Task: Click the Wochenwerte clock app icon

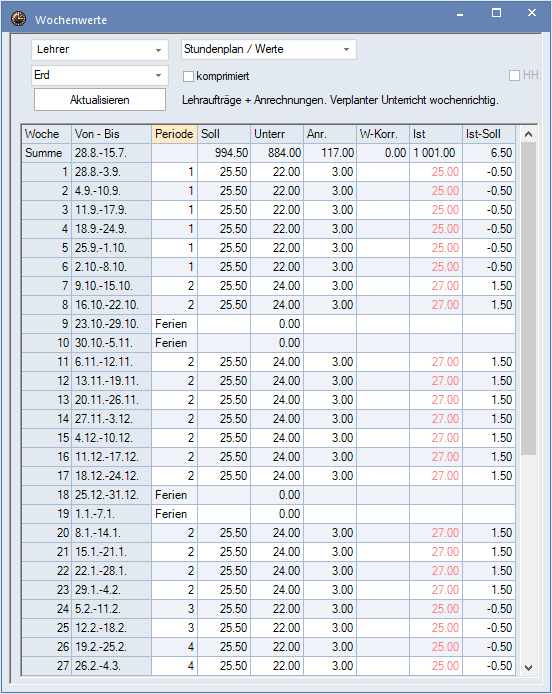Action: pos(18,19)
